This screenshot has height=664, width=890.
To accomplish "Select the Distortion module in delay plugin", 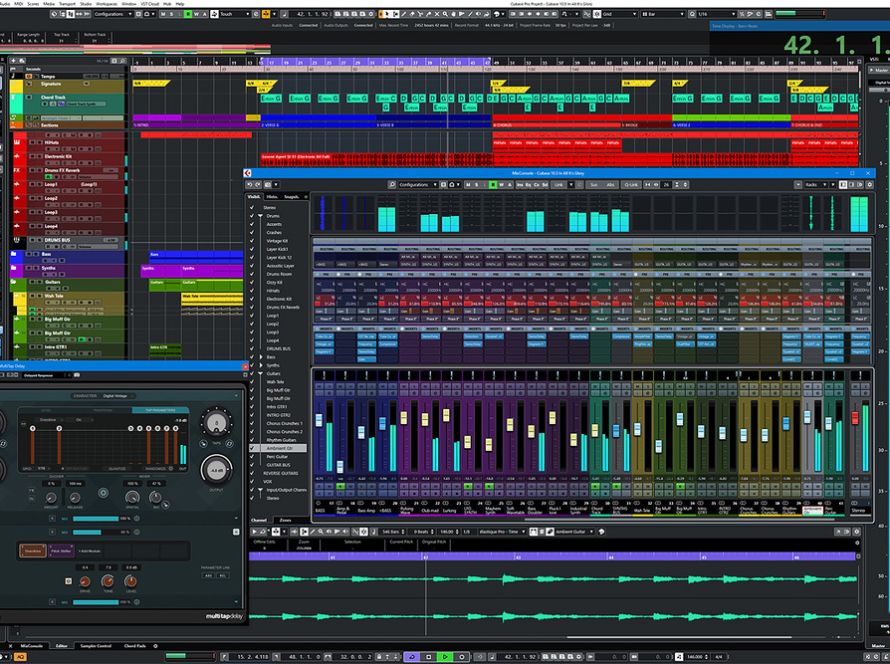I will pyautogui.click(x=33, y=550).
